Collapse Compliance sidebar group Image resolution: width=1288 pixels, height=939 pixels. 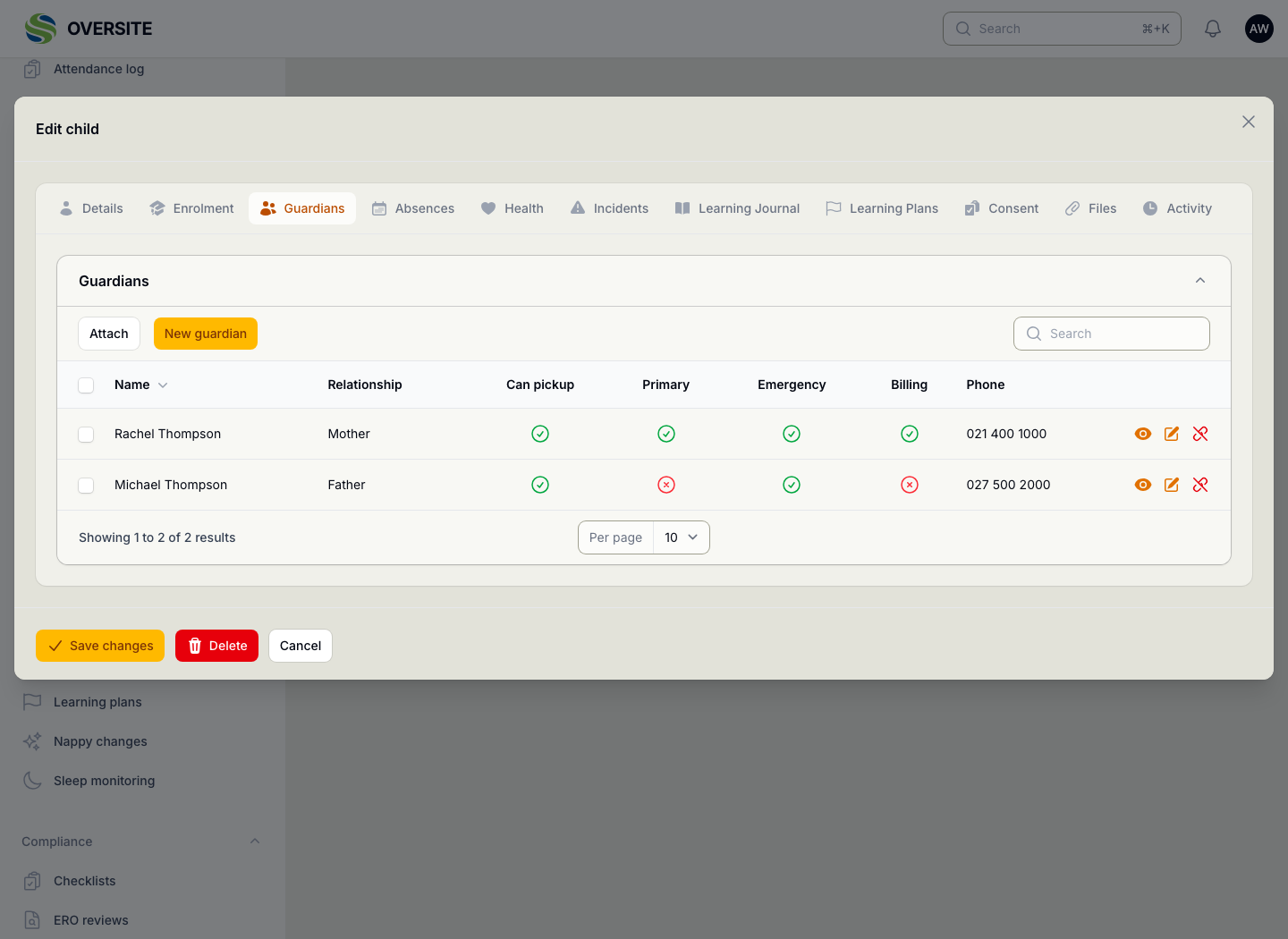coord(255,842)
